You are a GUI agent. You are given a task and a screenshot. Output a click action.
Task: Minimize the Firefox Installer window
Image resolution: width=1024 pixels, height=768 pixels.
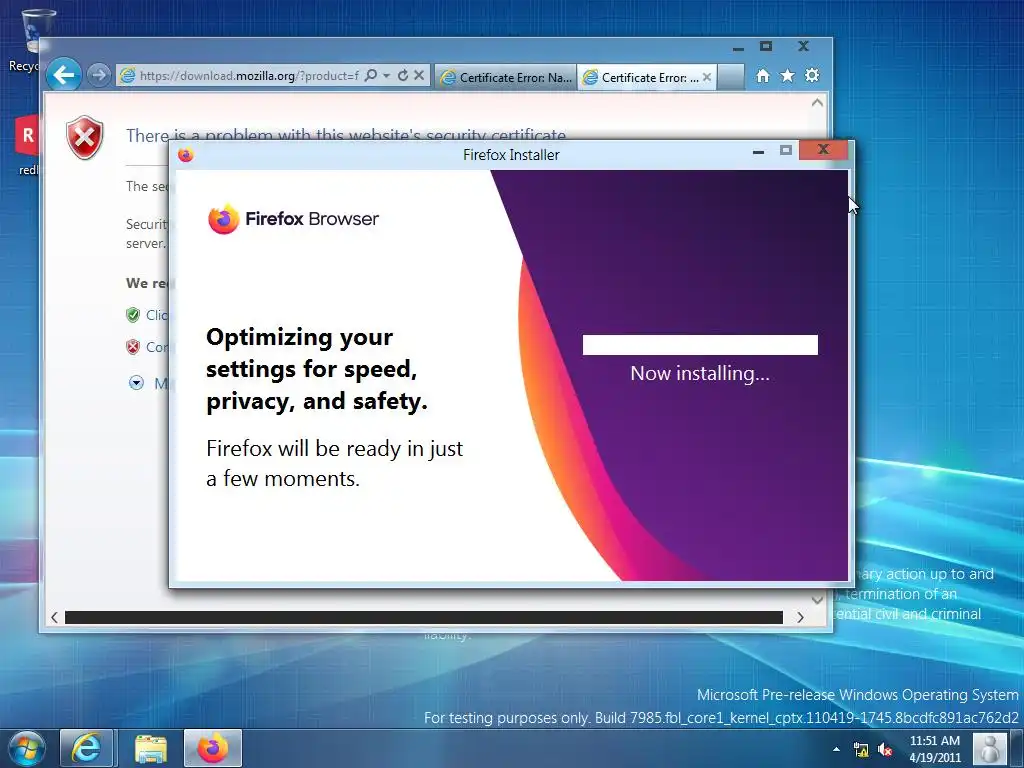click(x=758, y=151)
